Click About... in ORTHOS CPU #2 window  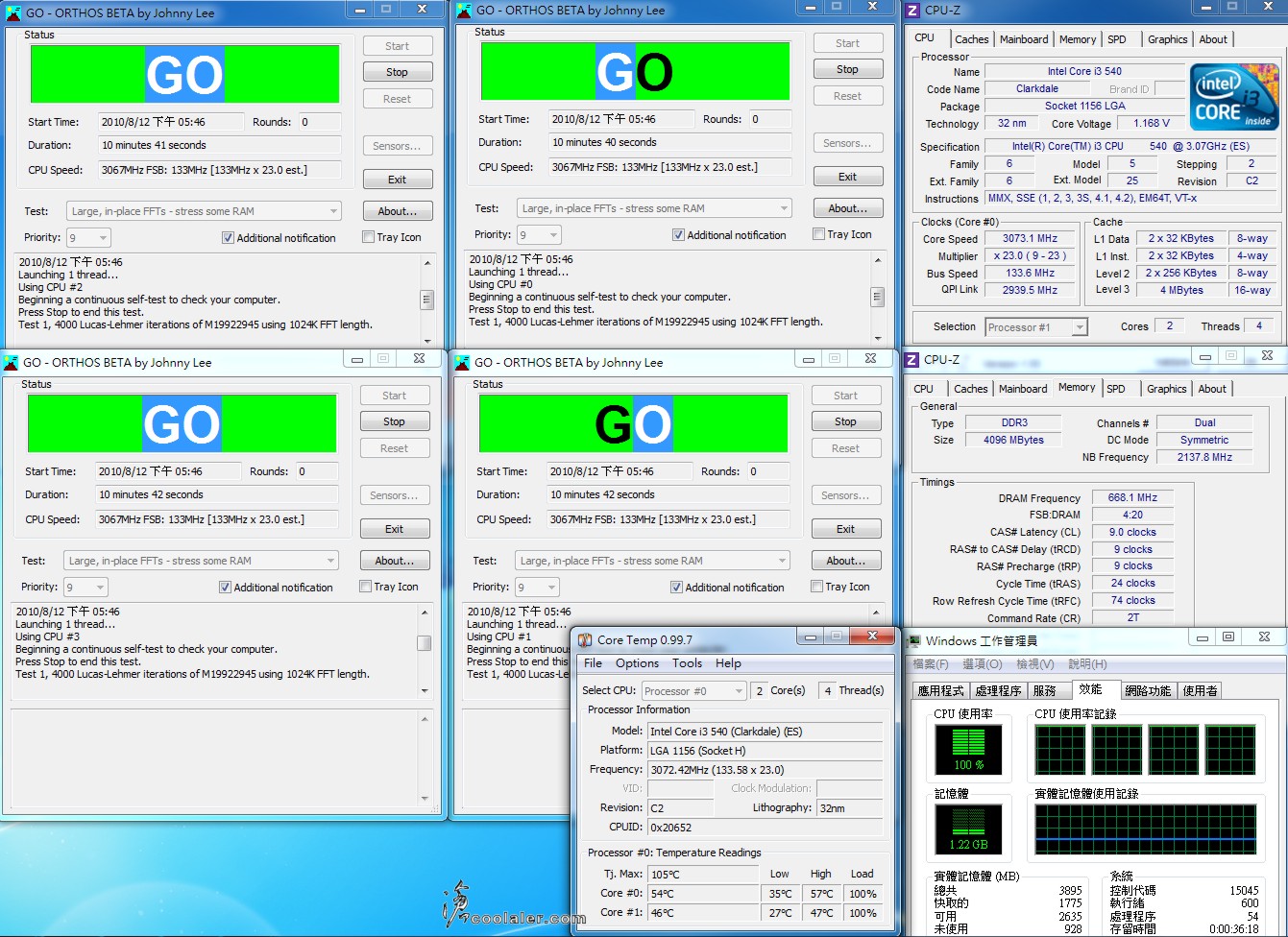coord(397,211)
